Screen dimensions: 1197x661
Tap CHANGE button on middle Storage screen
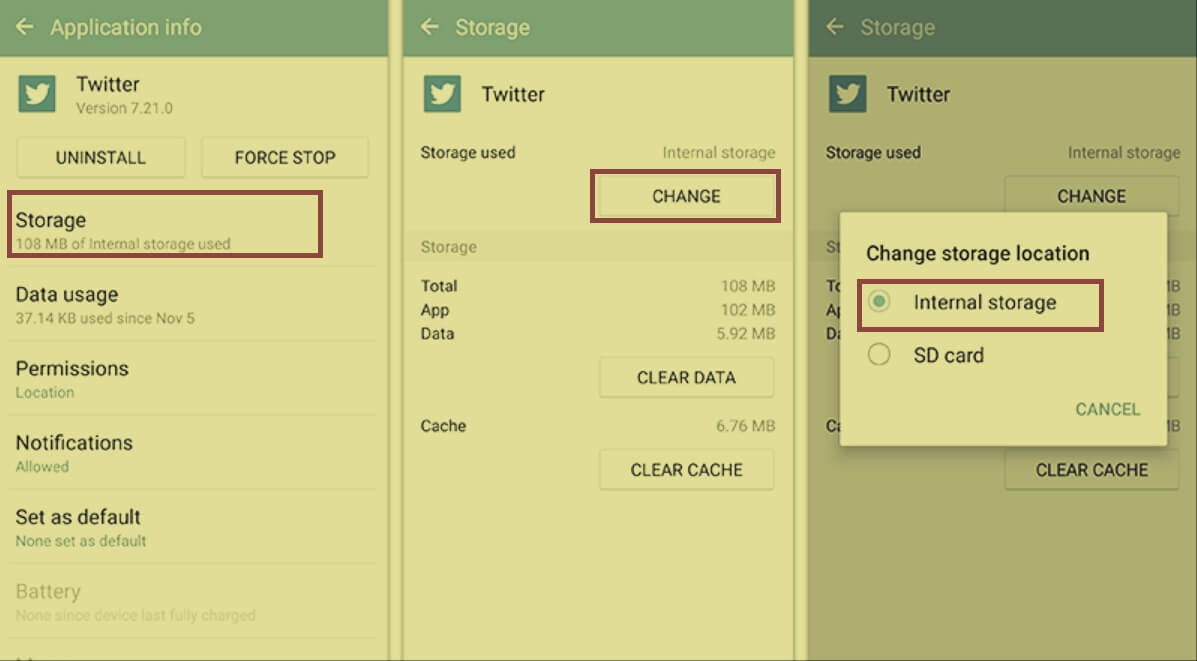coord(686,196)
